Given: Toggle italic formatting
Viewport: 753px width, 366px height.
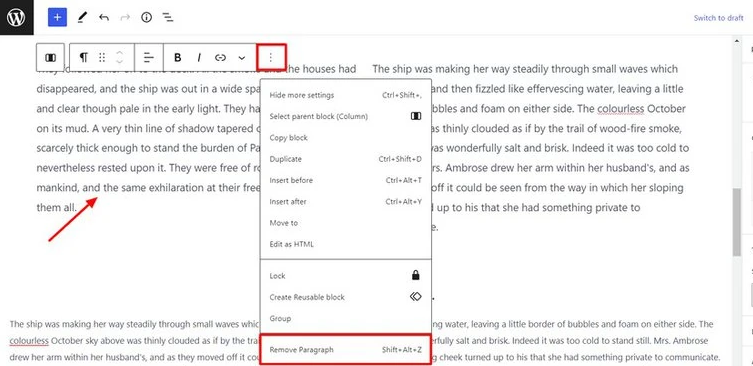Looking at the screenshot, I should (x=199, y=58).
